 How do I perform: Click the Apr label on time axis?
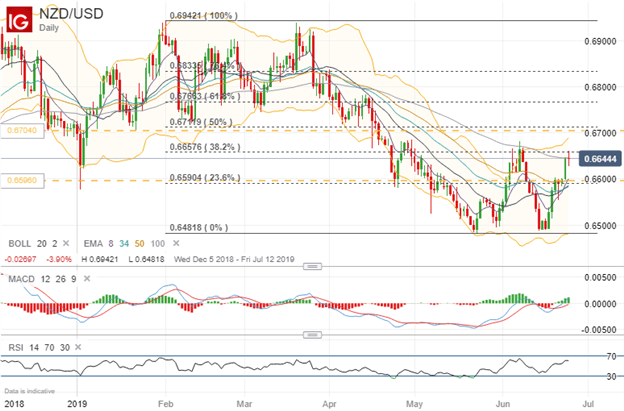click(x=329, y=404)
